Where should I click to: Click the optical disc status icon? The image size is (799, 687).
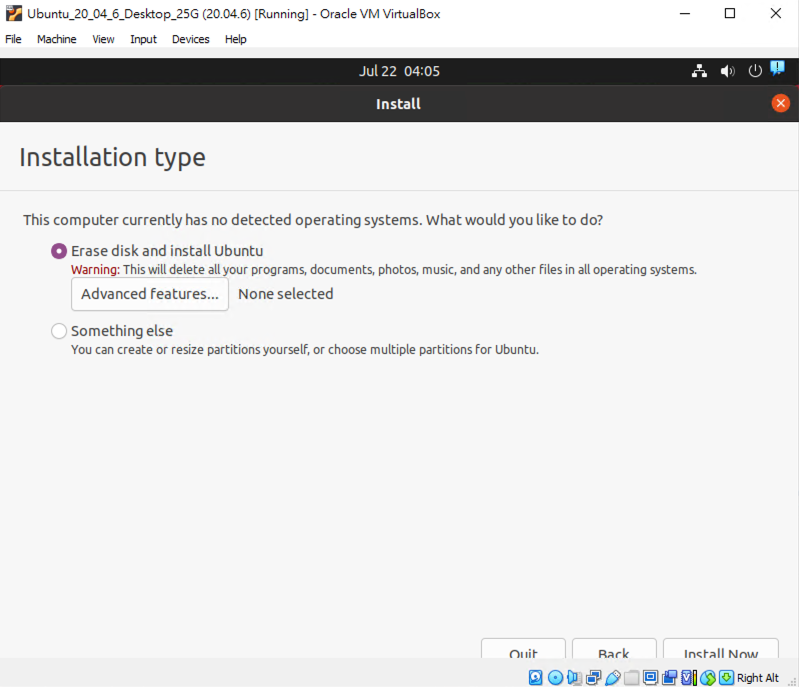click(x=555, y=677)
